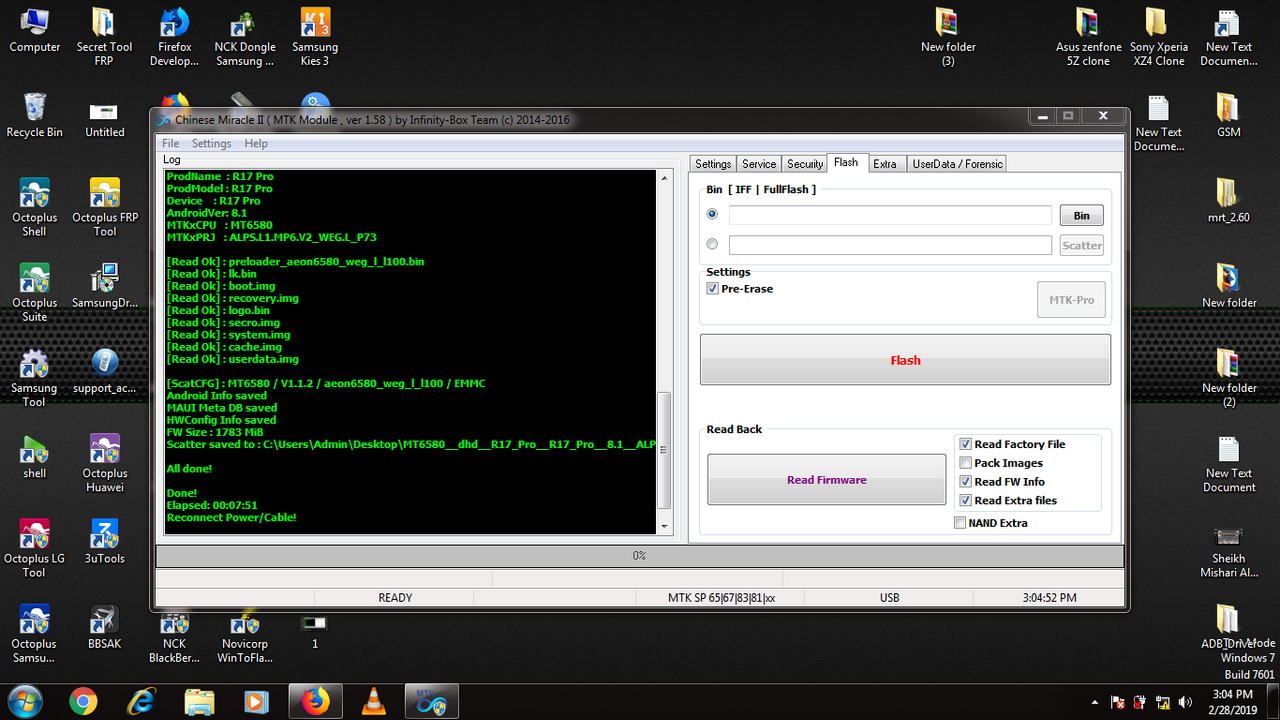Open Octoplus Suite shortcut
The width and height of the screenshot is (1280, 720).
pyautogui.click(x=35, y=293)
